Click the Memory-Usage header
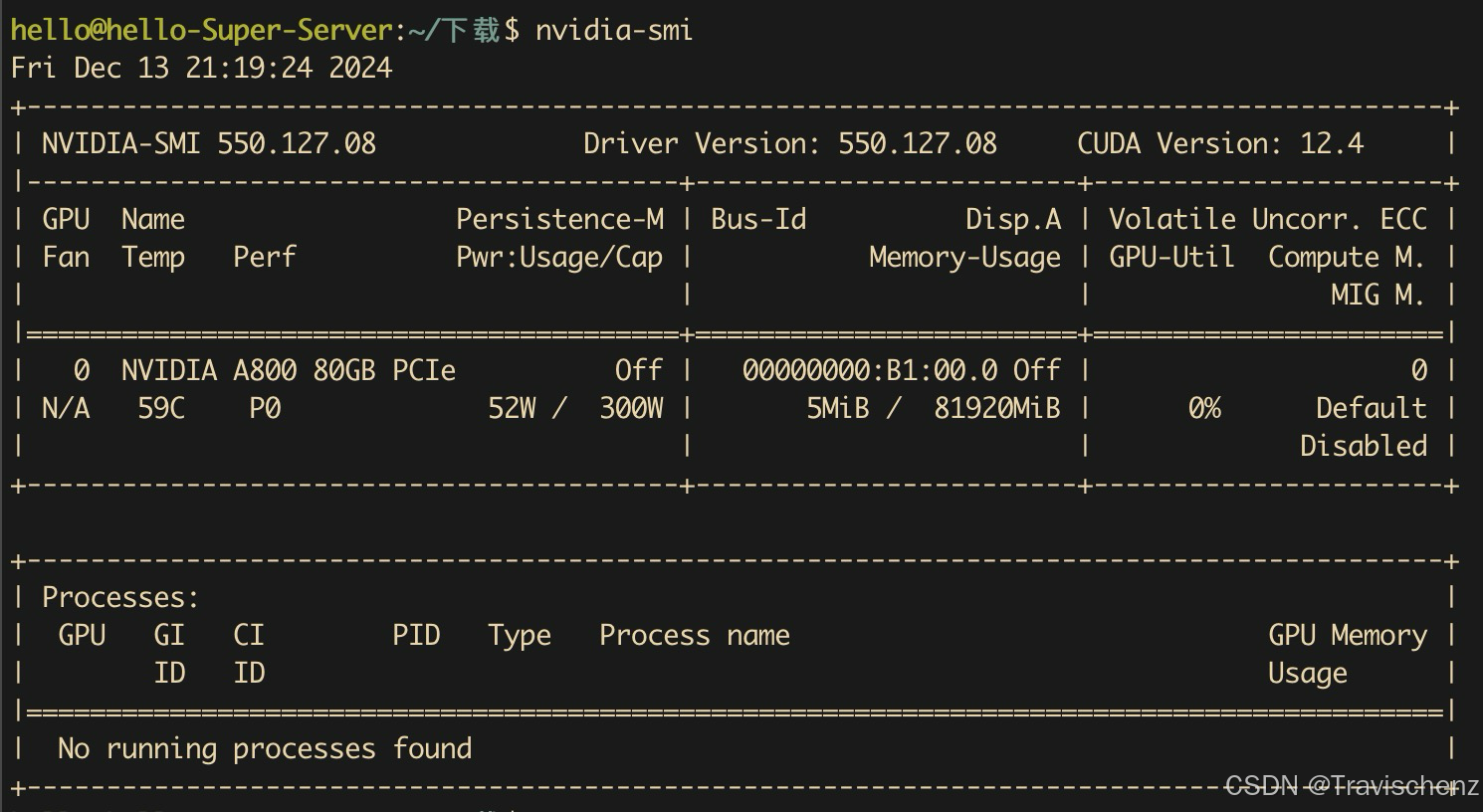 pos(965,258)
